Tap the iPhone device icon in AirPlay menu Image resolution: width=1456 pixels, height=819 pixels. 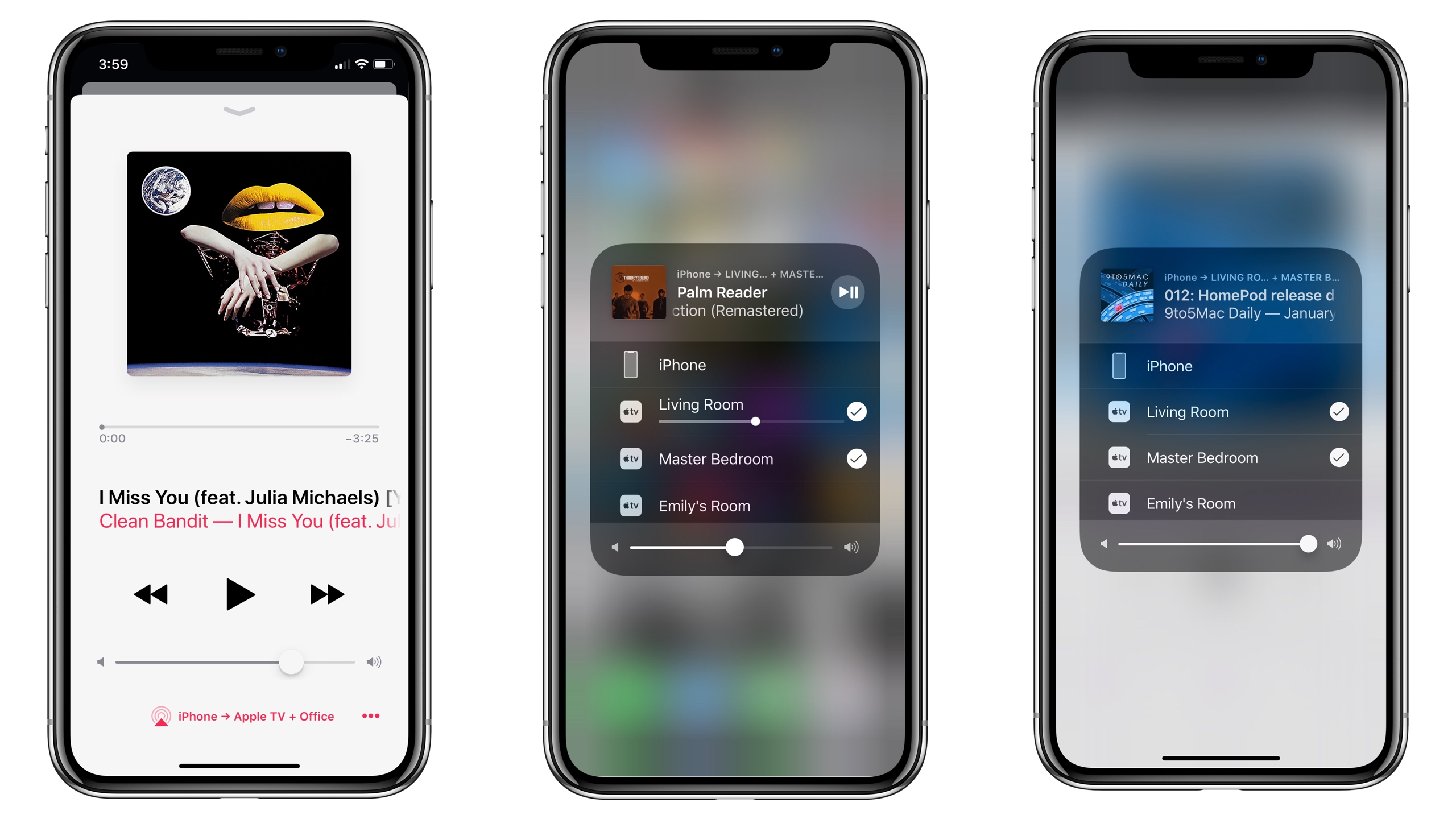(621, 364)
